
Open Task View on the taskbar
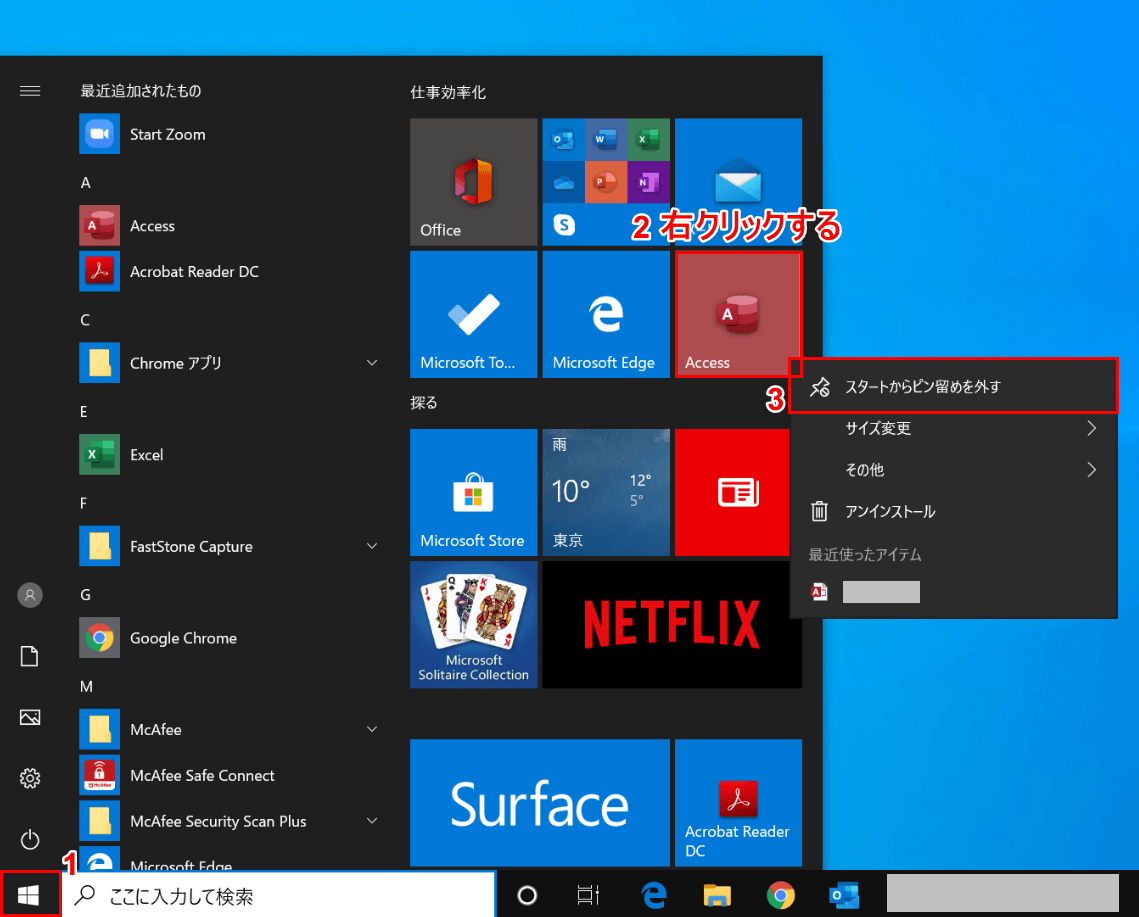(x=588, y=895)
